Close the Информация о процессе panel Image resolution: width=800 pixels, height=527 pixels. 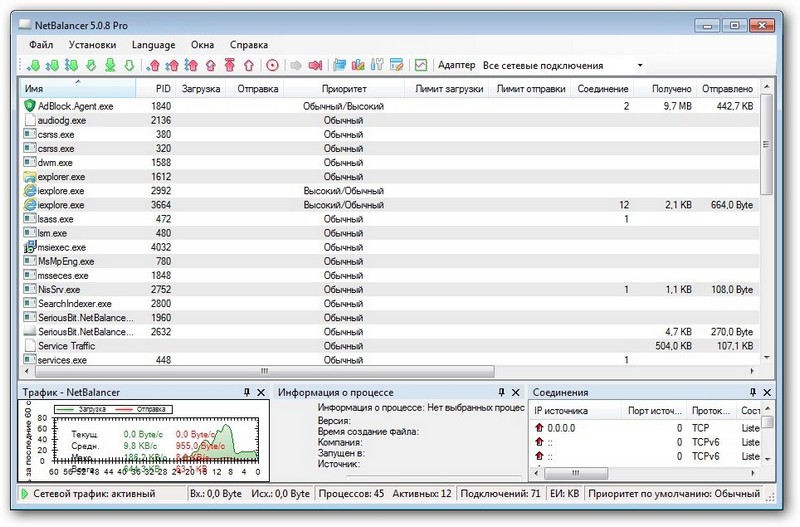point(515,392)
